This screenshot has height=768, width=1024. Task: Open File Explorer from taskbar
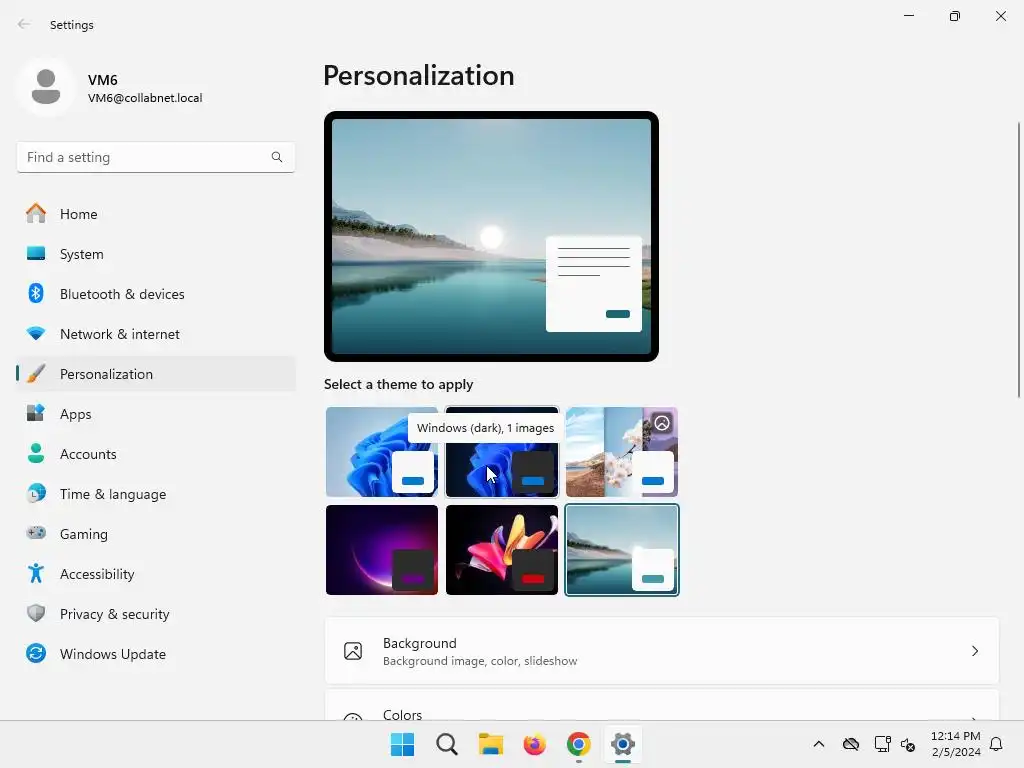pyautogui.click(x=490, y=744)
